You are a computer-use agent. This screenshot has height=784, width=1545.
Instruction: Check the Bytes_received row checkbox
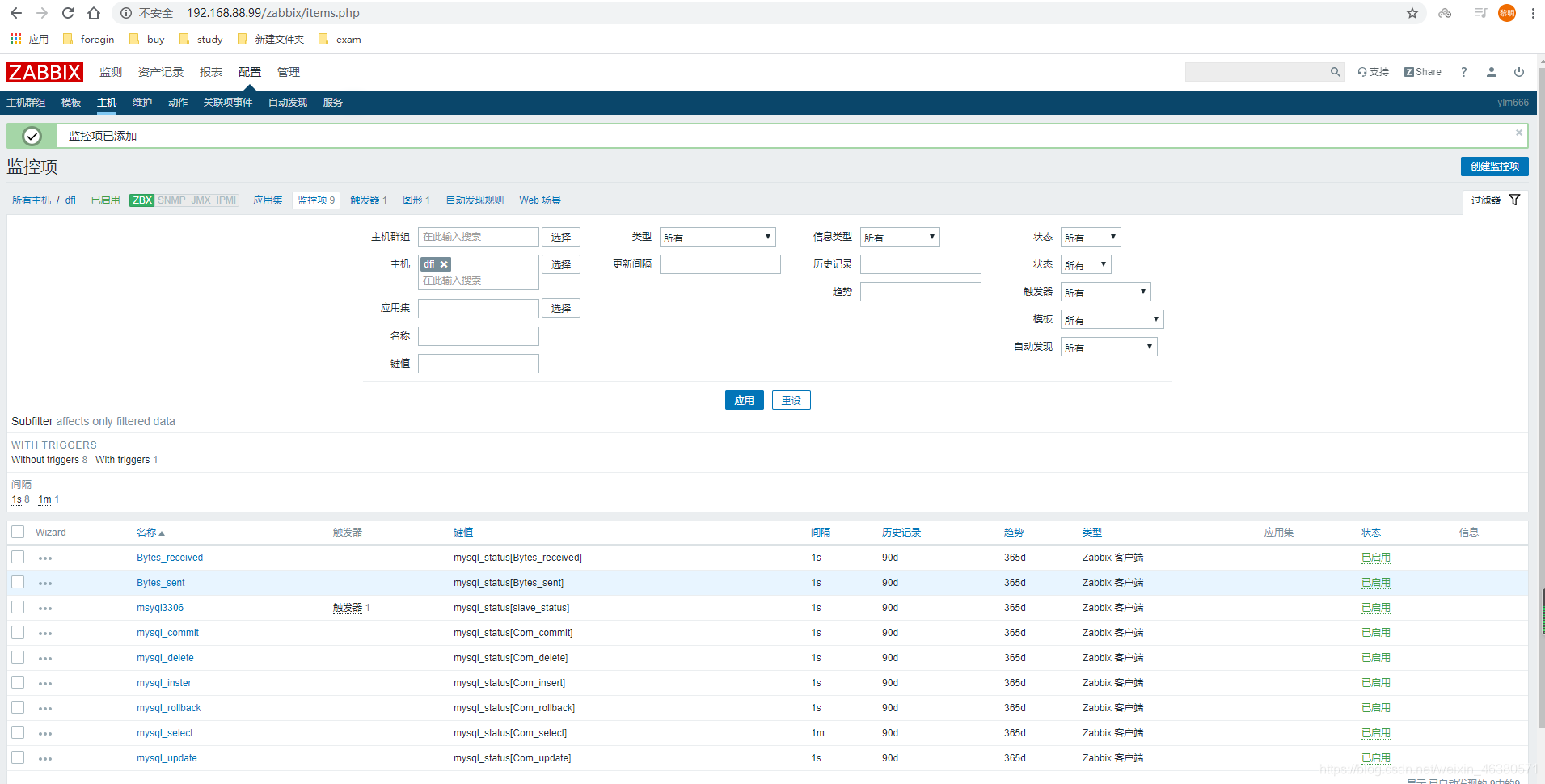18,557
